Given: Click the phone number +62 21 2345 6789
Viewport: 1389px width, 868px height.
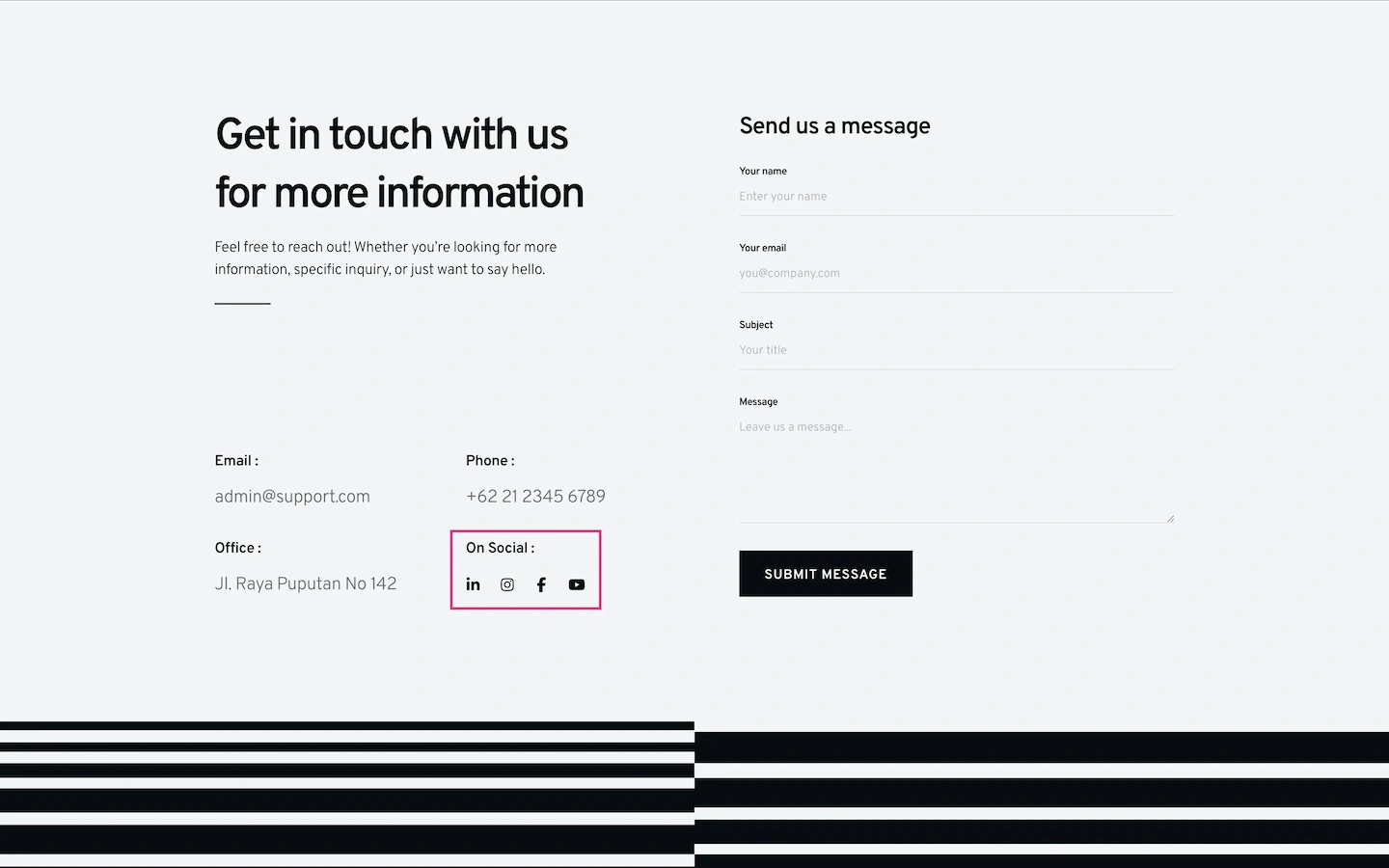Looking at the screenshot, I should [535, 497].
